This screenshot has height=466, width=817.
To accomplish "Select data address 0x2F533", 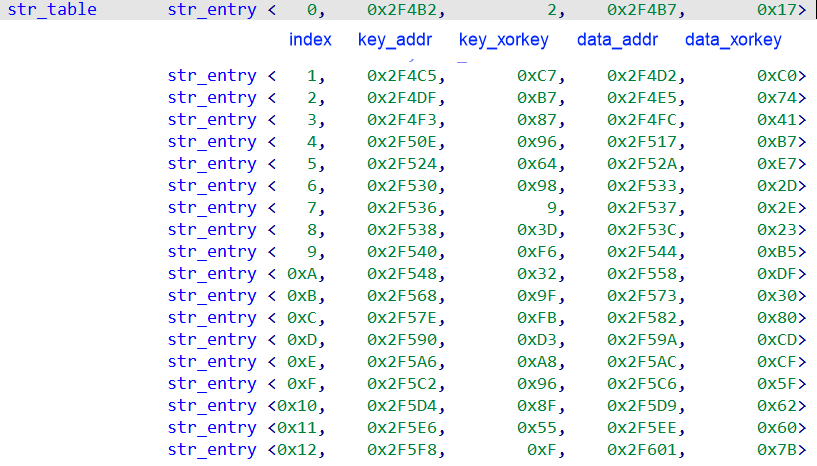I will [x=641, y=186].
